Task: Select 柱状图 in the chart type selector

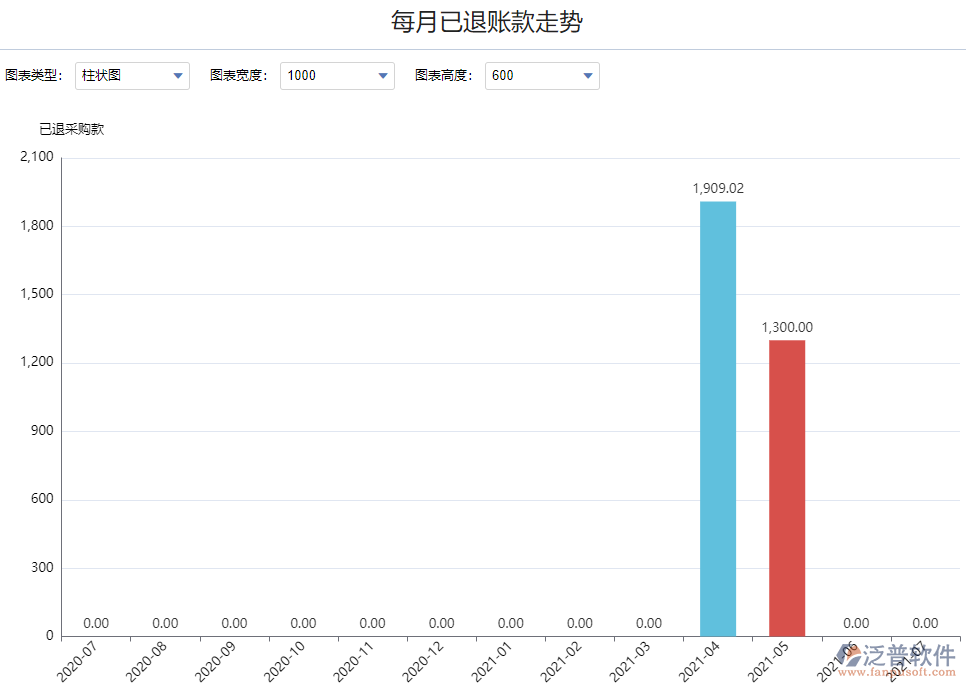Action: tap(110, 75)
